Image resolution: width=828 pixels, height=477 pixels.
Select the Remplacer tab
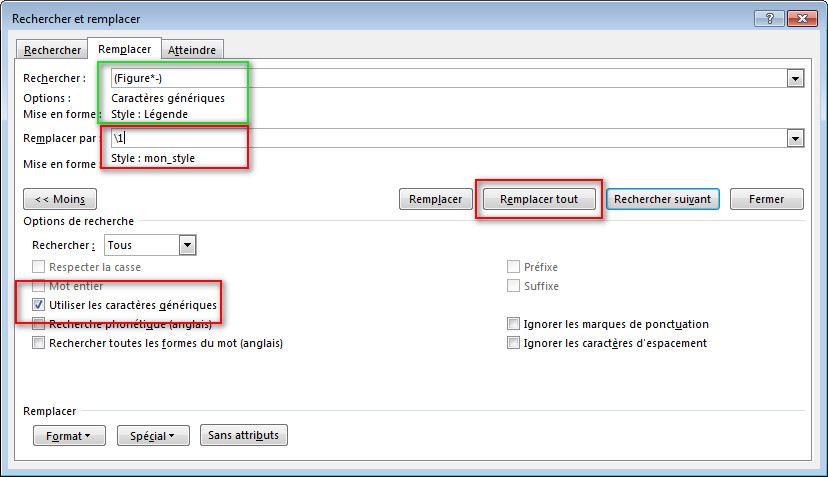tap(124, 49)
